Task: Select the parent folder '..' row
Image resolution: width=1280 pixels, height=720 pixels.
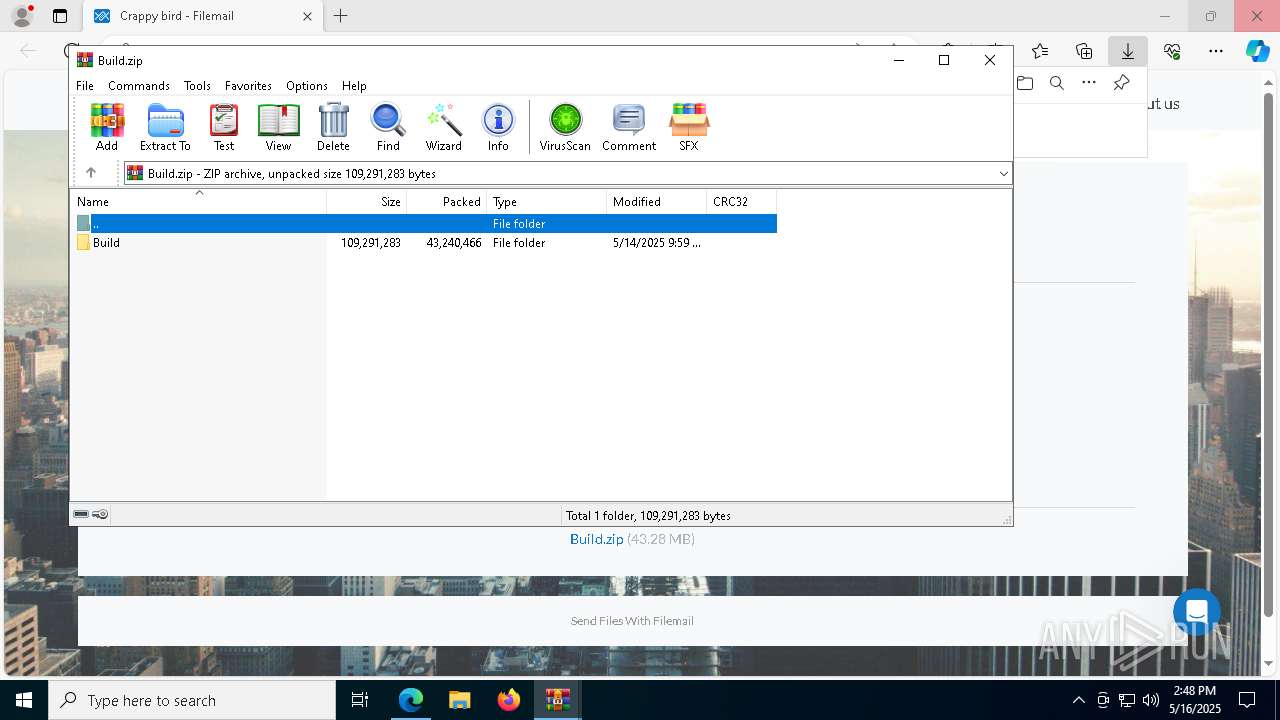Action: 424,223
